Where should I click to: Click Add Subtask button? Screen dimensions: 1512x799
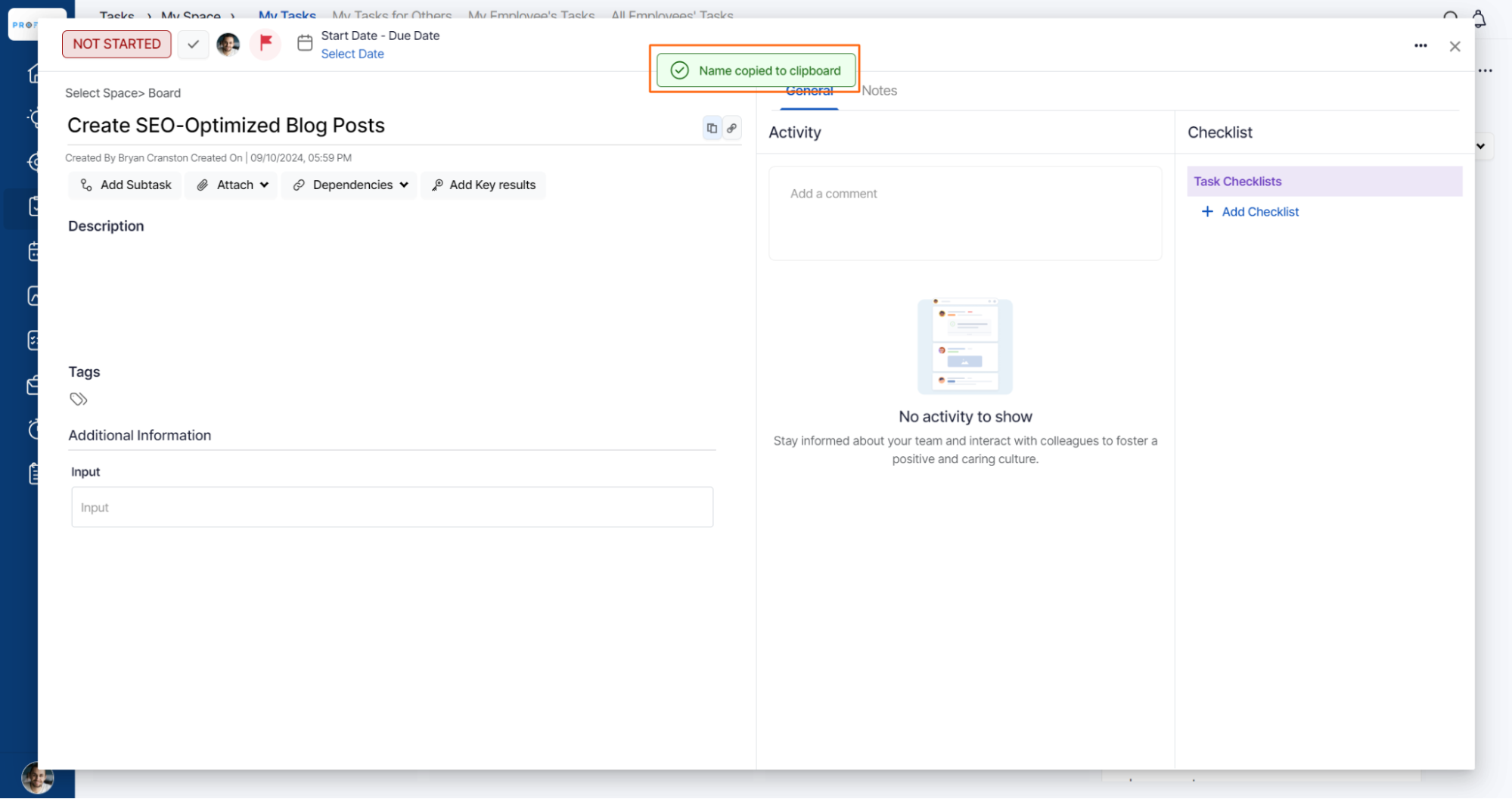tap(126, 185)
